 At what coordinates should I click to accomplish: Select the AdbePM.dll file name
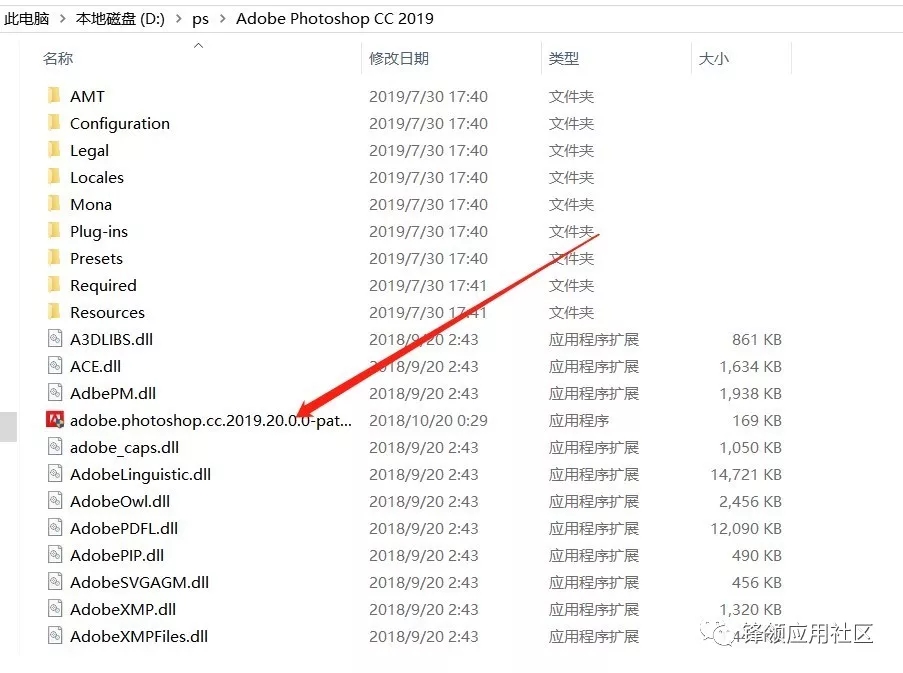(x=113, y=393)
